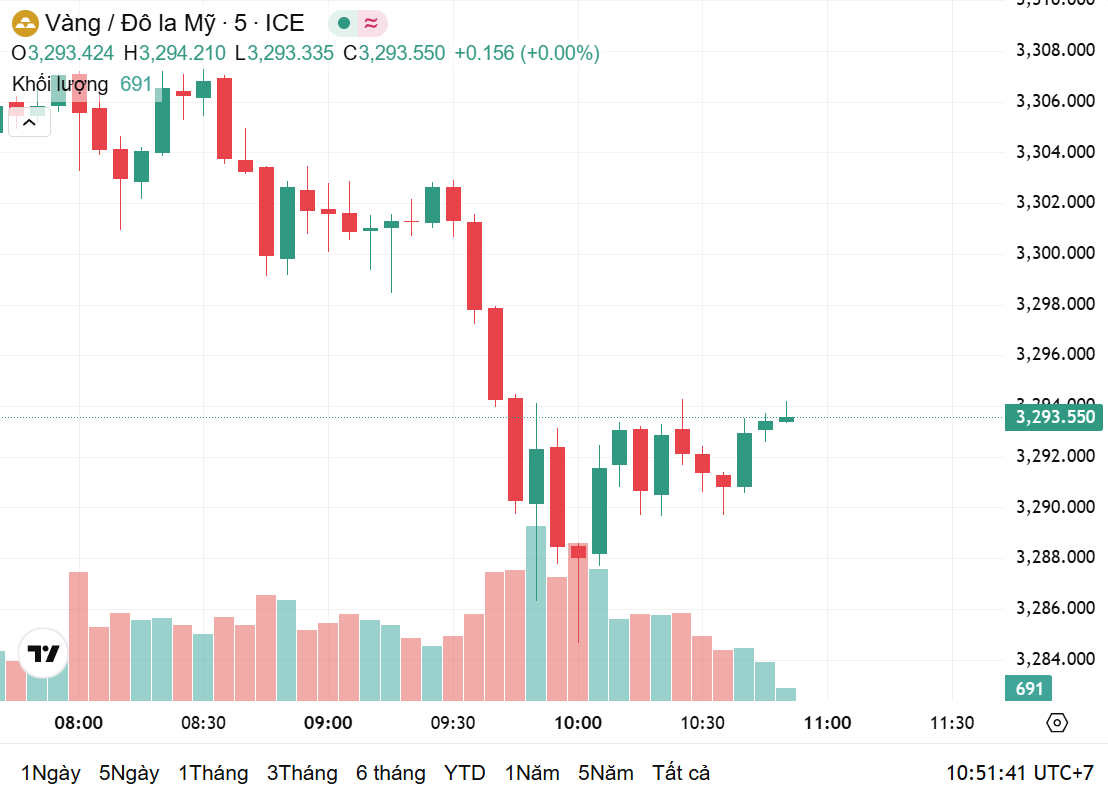
Task: Click the Khối lượng volume legend
Action: [60, 84]
